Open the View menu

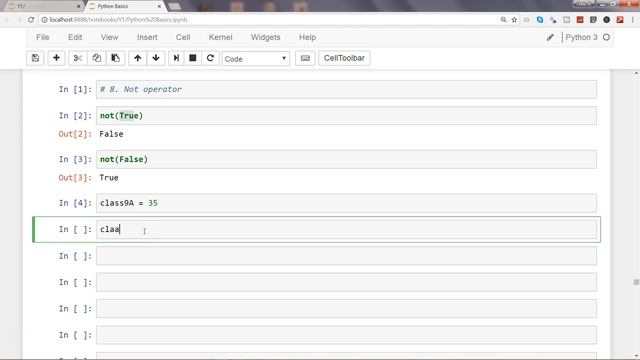tap(109, 37)
